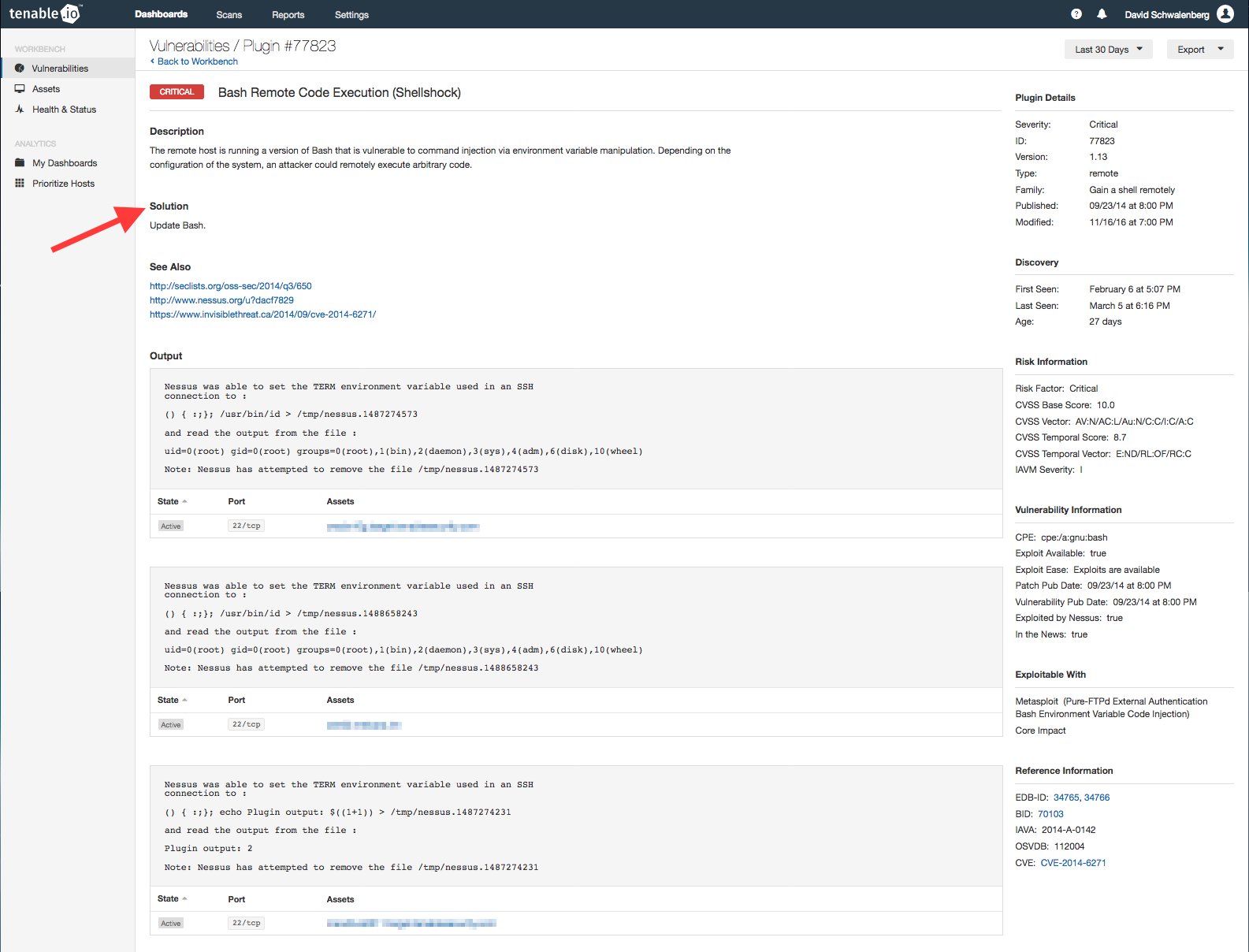Click the Plugin #77823 breadcrumb title
The image size is (1249, 952).
click(289, 46)
